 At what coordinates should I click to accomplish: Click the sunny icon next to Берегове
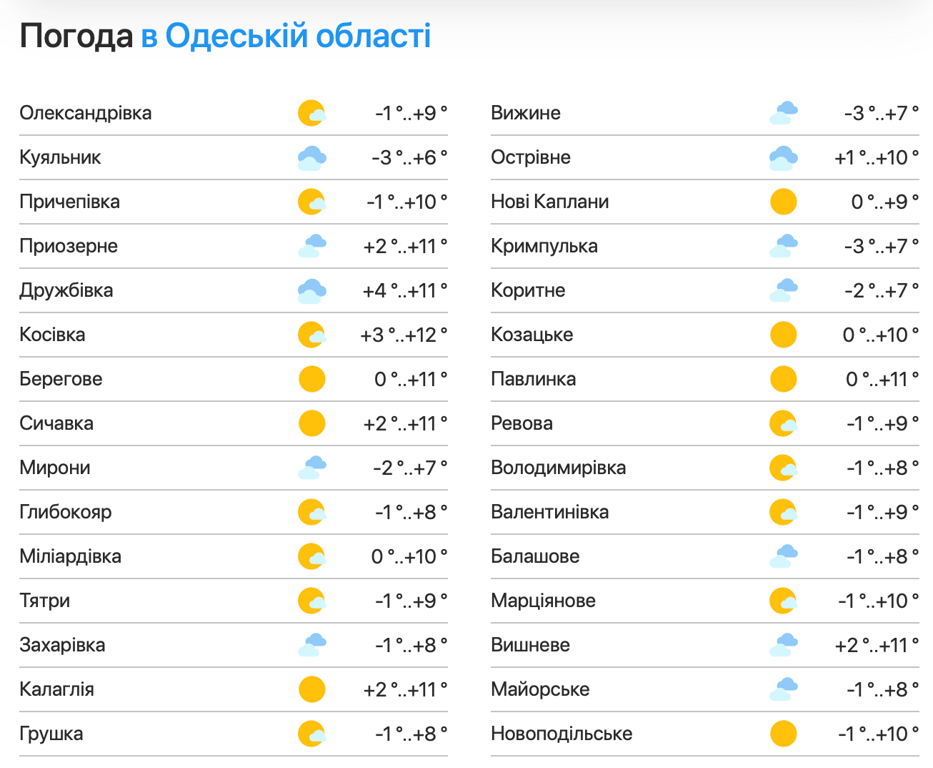click(x=312, y=379)
